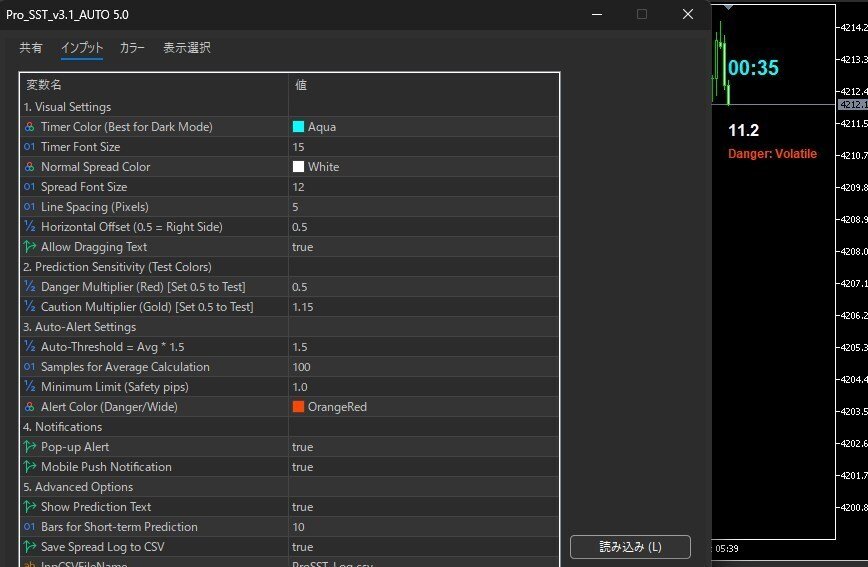Click the color icon beside Normal Spread Color

[x=29, y=167]
